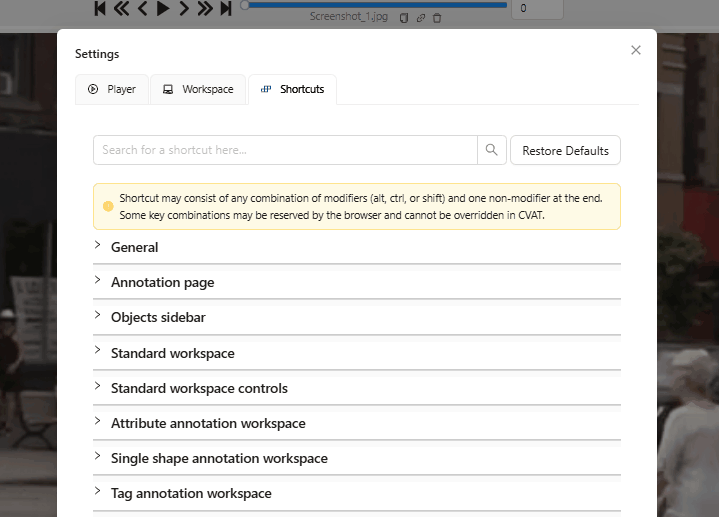The width and height of the screenshot is (719, 517).
Task: Click the frame progress slider
Action: coord(374,5)
